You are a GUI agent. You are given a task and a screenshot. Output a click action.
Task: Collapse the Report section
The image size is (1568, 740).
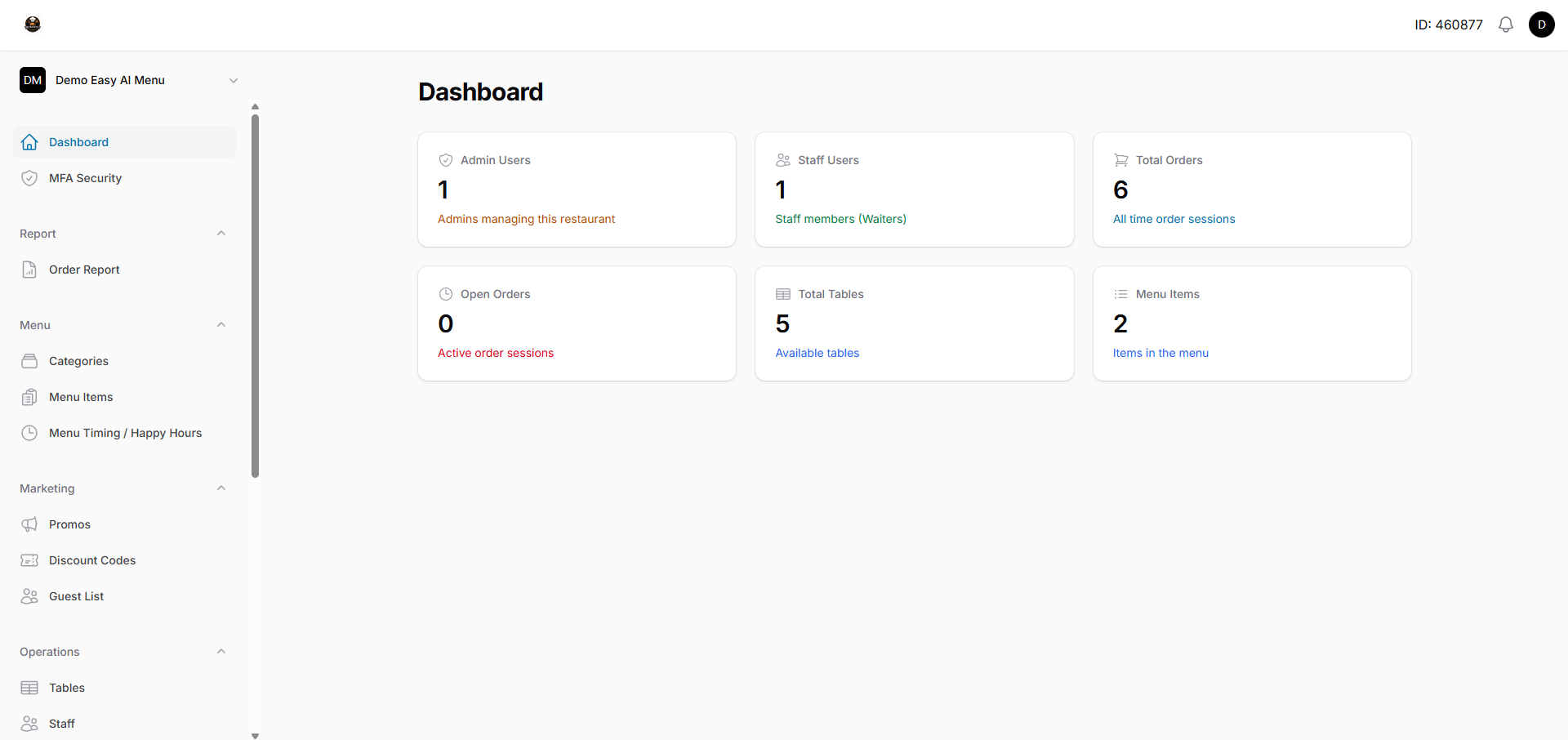[x=221, y=234]
